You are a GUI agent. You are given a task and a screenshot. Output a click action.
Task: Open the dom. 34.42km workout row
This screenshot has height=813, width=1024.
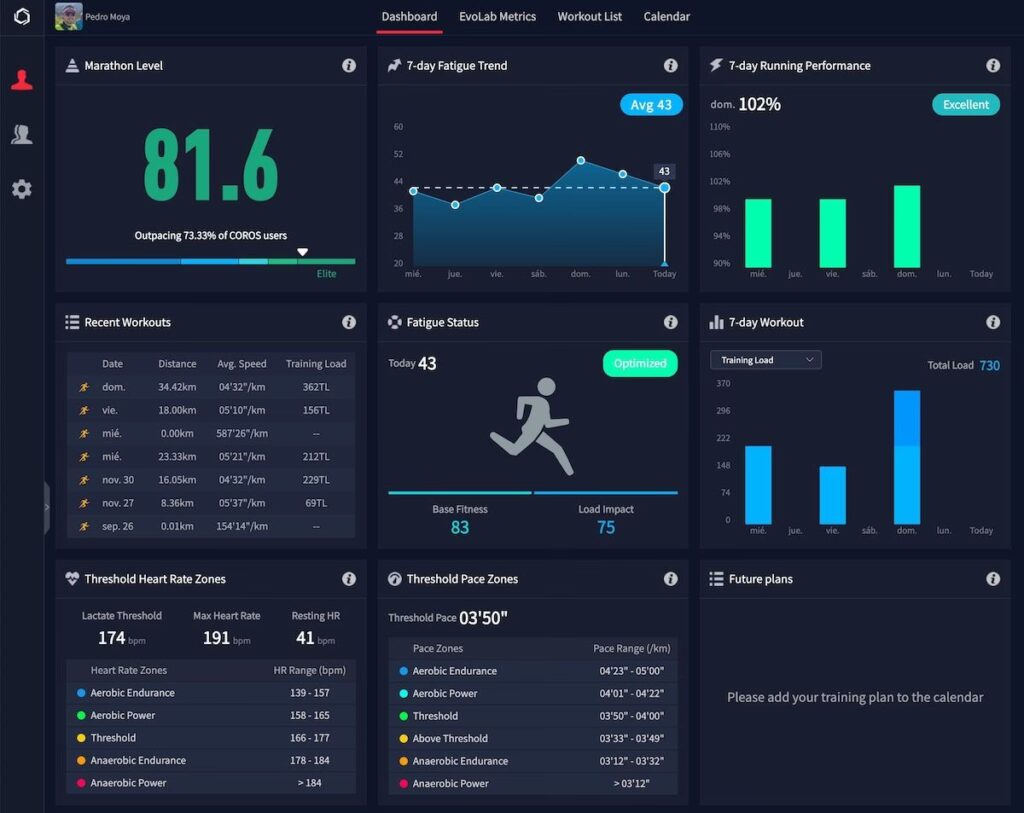[x=211, y=387]
